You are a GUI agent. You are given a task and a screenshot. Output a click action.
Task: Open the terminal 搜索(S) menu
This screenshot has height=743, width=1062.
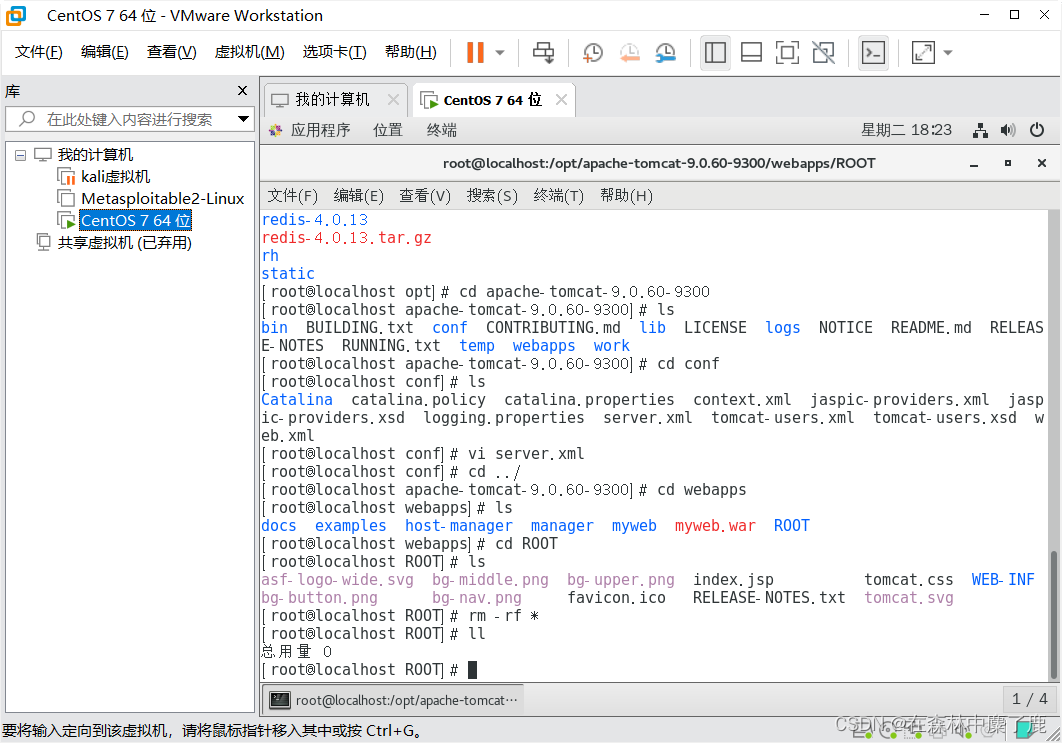pos(492,196)
